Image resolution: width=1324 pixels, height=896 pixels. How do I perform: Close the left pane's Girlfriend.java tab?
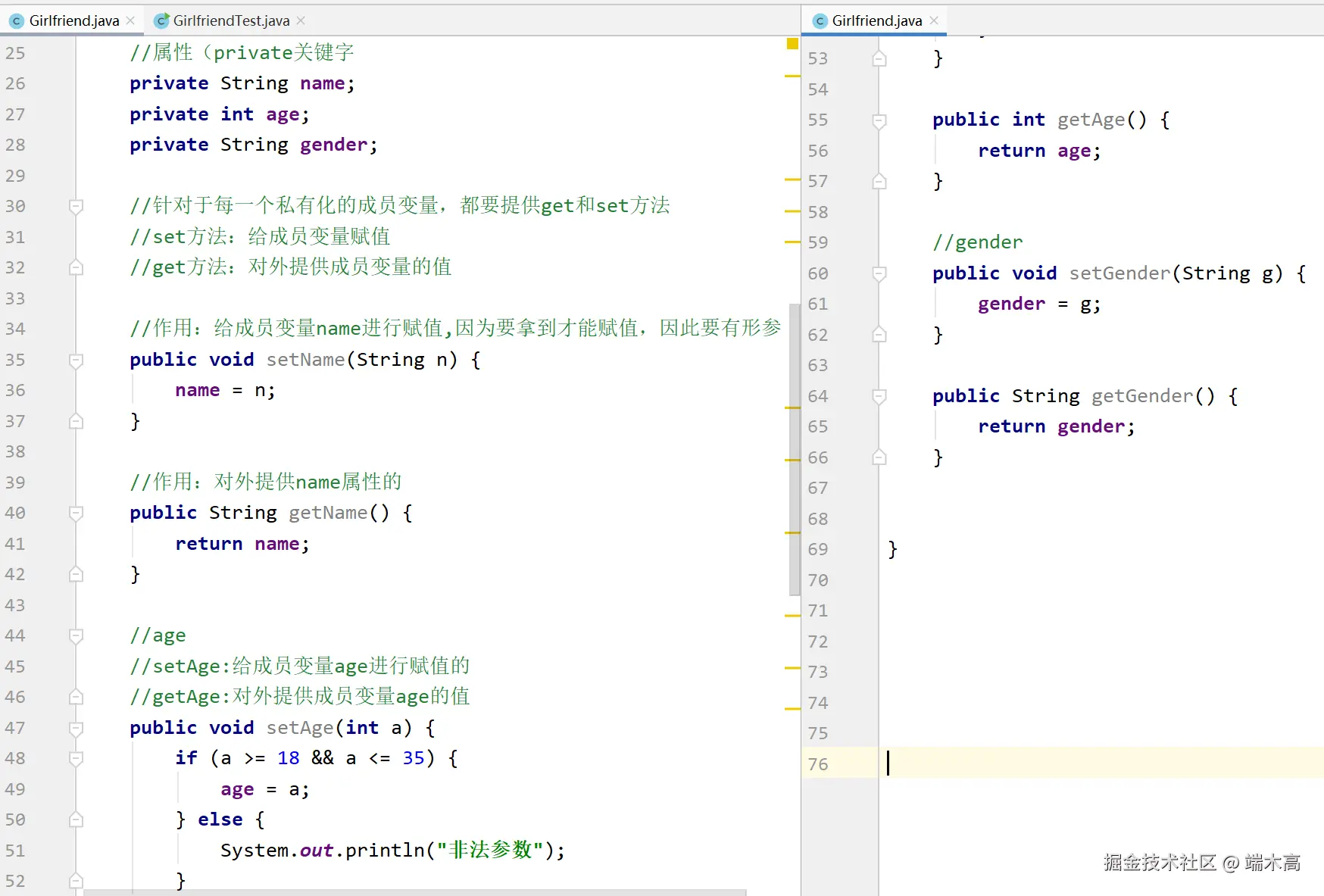coord(130,20)
